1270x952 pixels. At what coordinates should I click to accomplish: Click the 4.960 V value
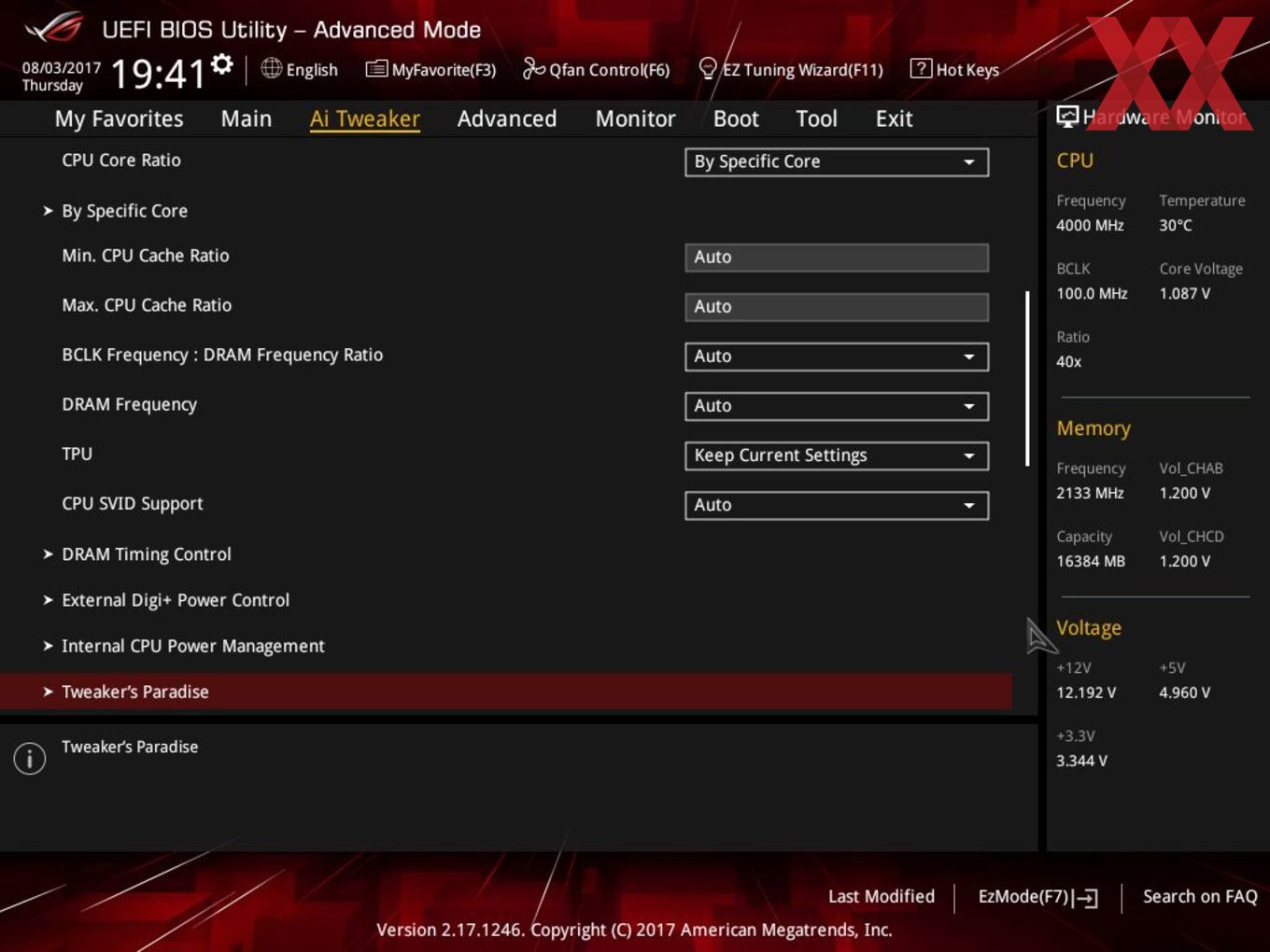[1184, 693]
